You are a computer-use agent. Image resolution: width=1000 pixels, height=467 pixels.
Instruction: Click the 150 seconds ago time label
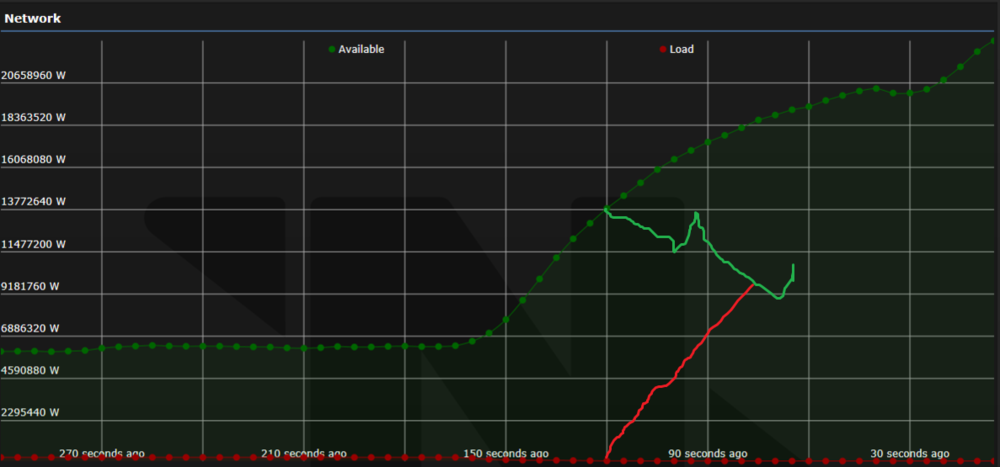[x=506, y=454]
